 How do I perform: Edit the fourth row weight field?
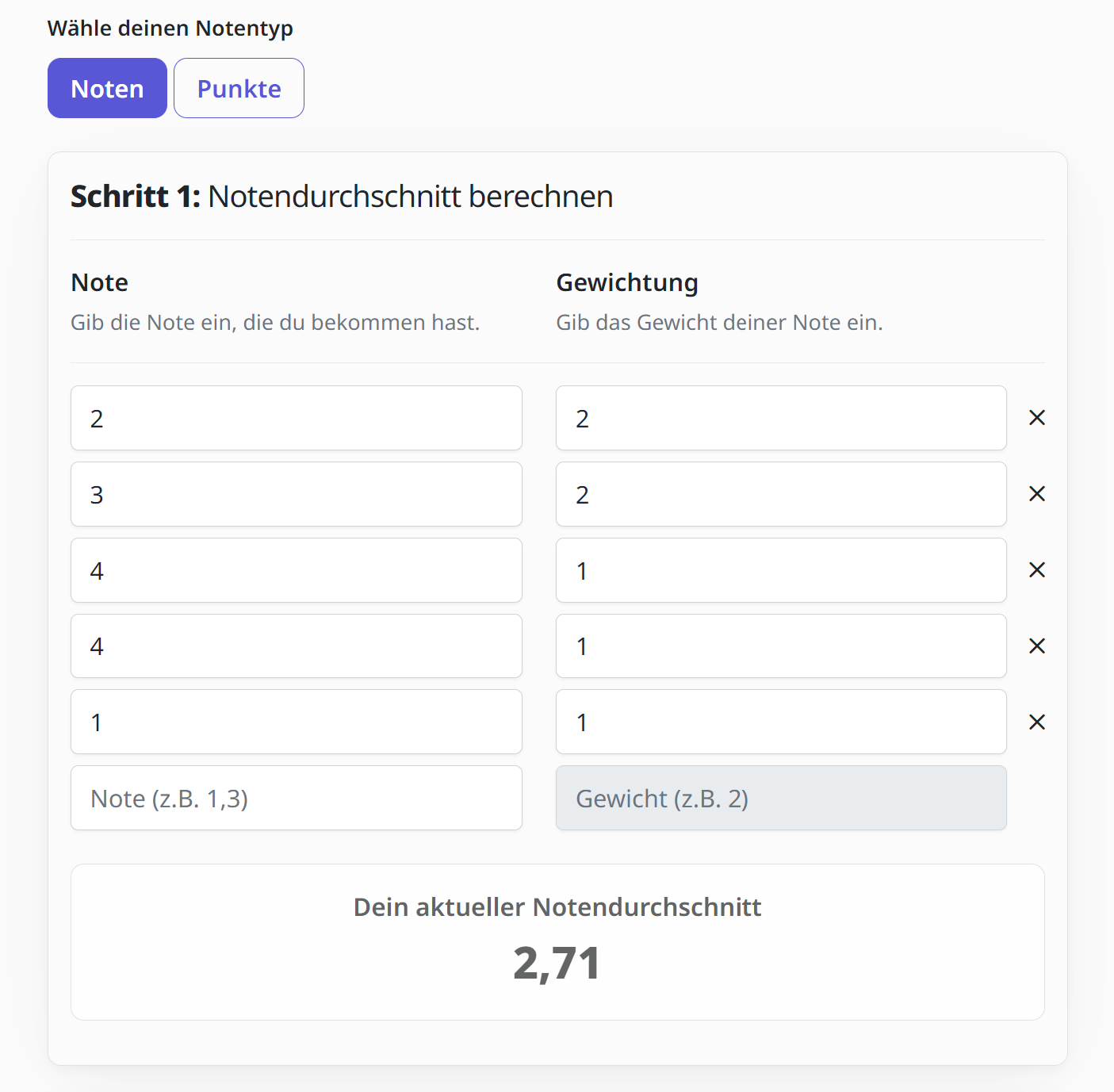(781, 646)
